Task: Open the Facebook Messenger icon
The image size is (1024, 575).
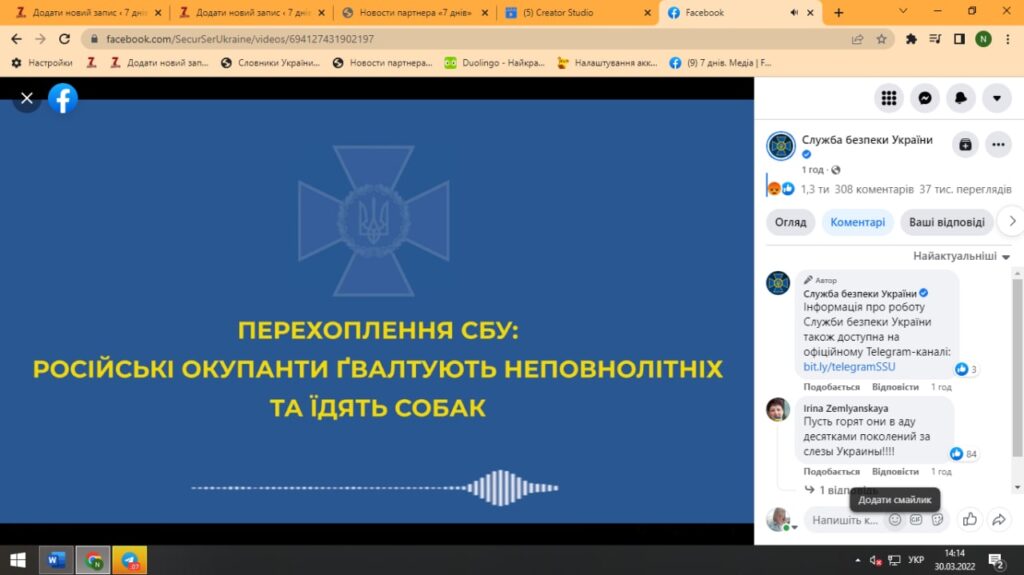Action: pyautogui.click(x=925, y=98)
